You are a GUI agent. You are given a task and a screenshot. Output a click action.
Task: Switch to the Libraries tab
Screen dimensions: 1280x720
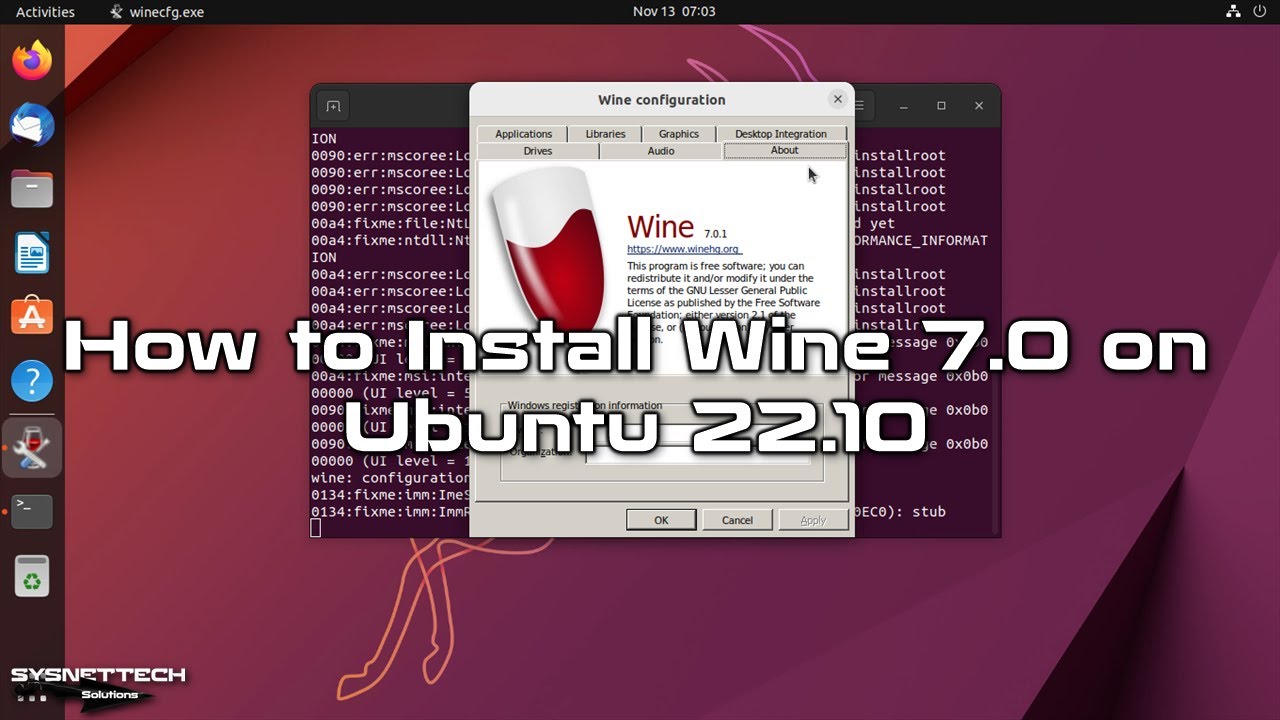tap(605, 134)
